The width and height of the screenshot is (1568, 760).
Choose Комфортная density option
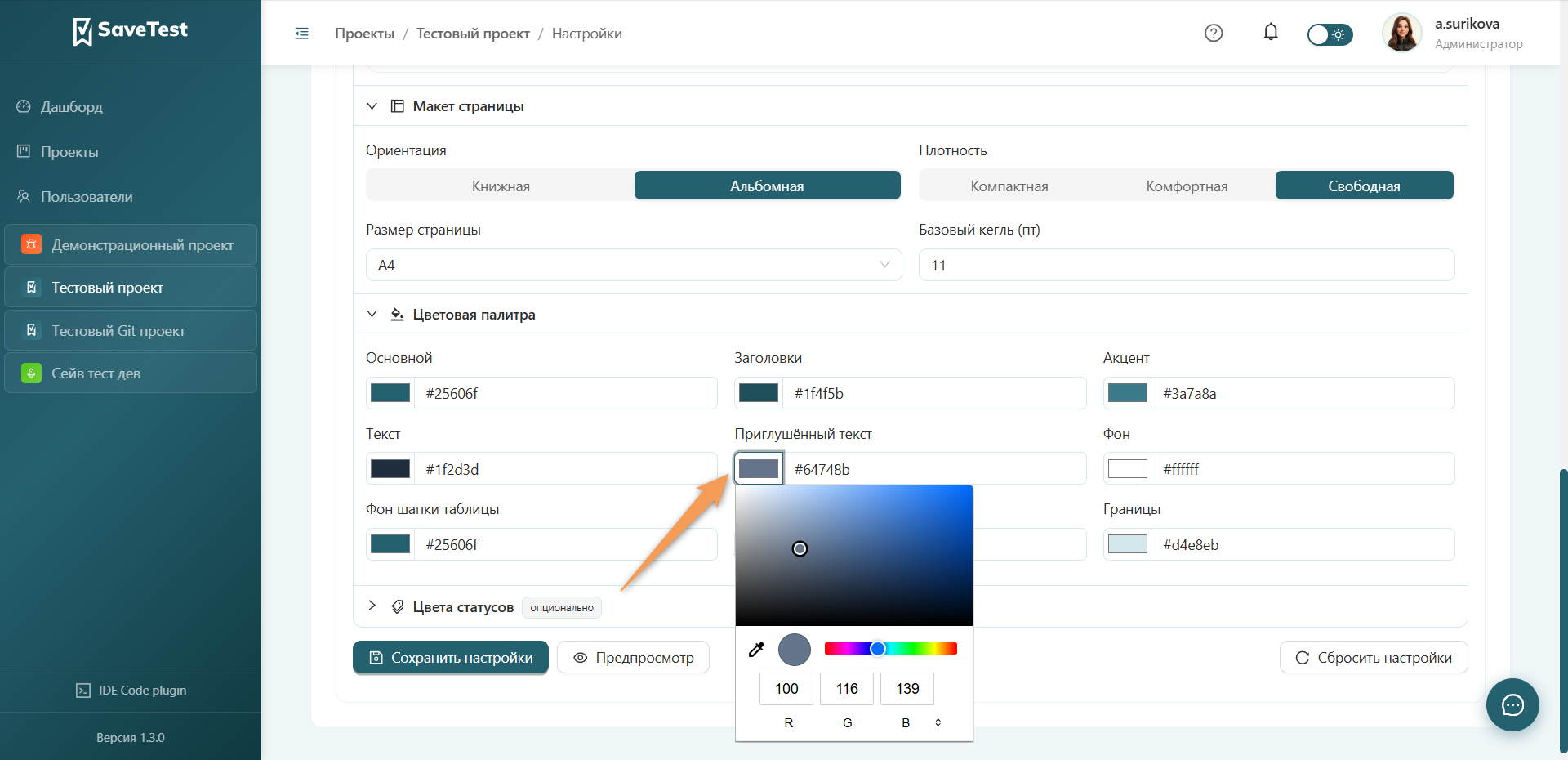[1187, 186]
